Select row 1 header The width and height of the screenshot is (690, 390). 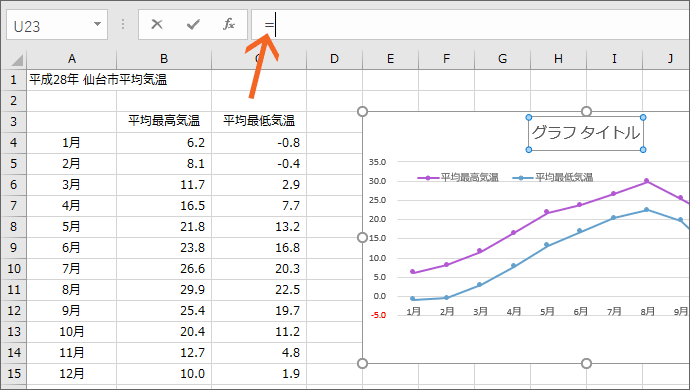tap(13, 80)
